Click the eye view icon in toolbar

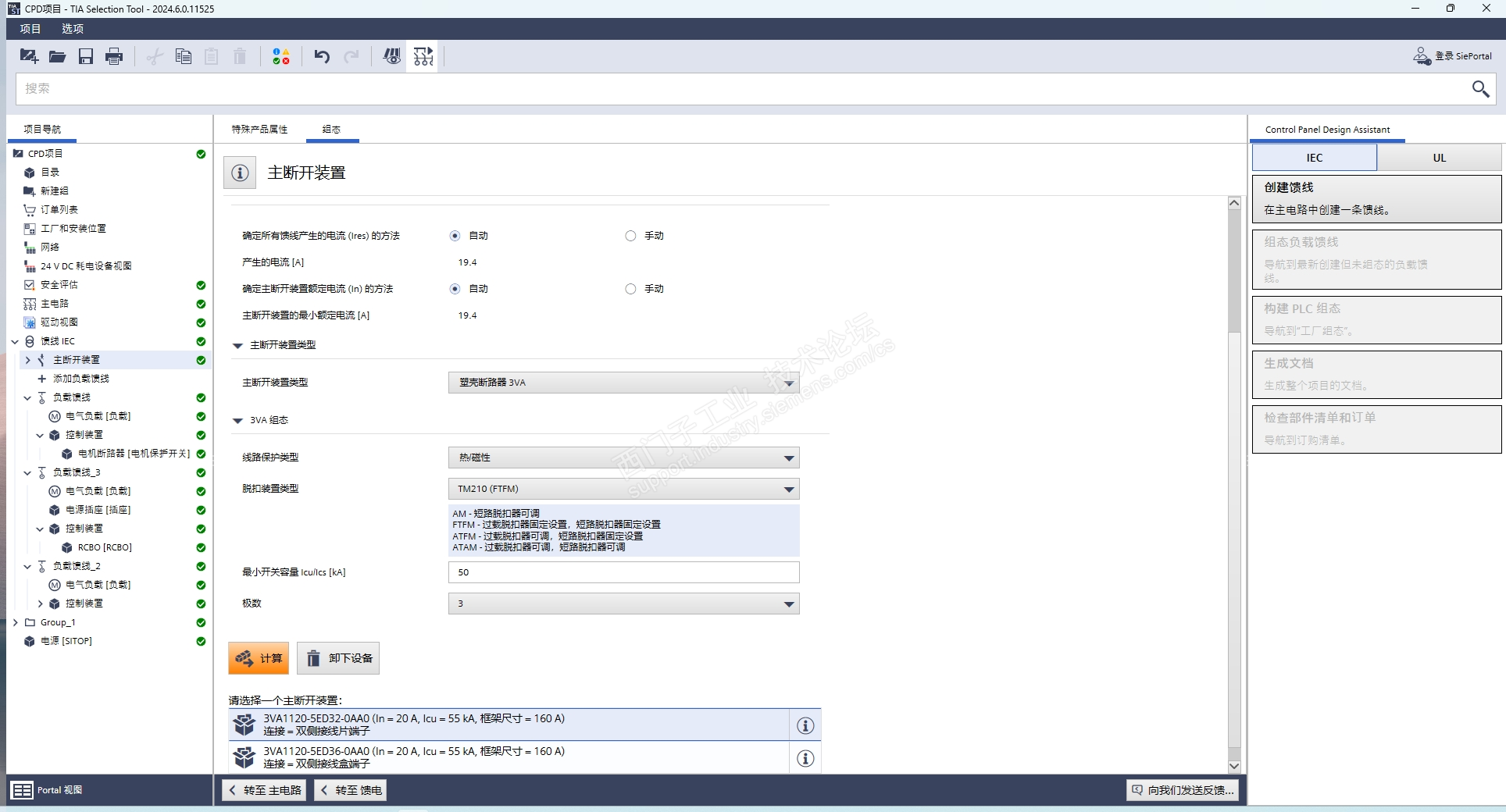(392, 56)
